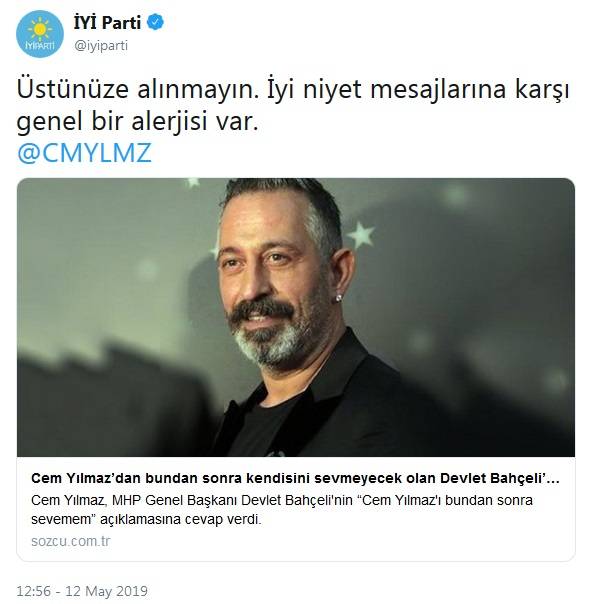
Task: Click the sun logo in the avatar
Action: [x=40, y=30]
